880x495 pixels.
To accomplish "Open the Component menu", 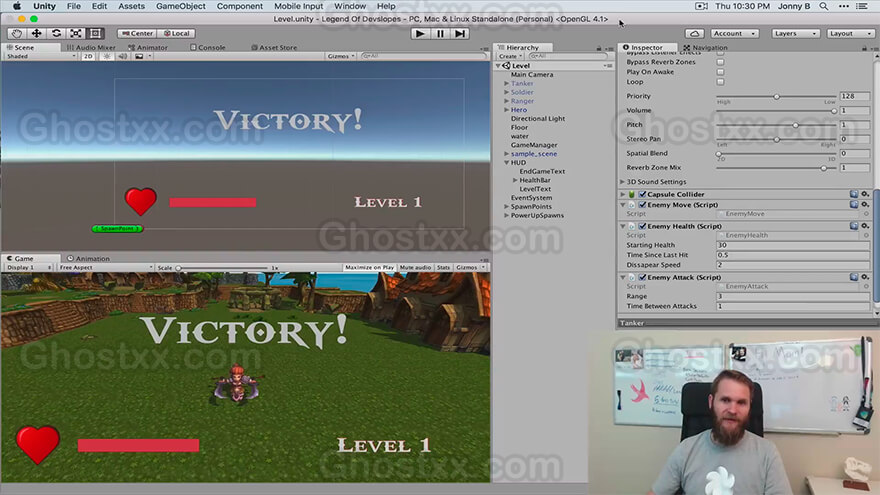I will pyautogui.click(x=240, y=6).
